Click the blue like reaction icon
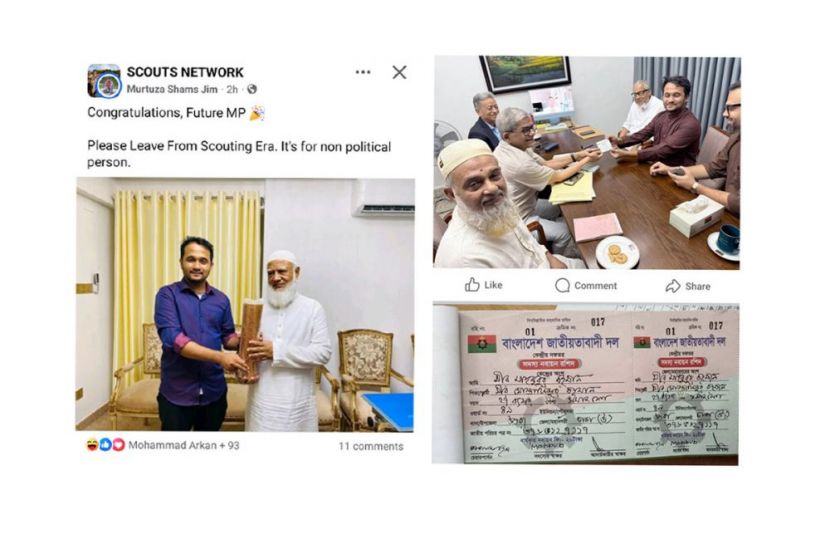 tap(105, 445)
